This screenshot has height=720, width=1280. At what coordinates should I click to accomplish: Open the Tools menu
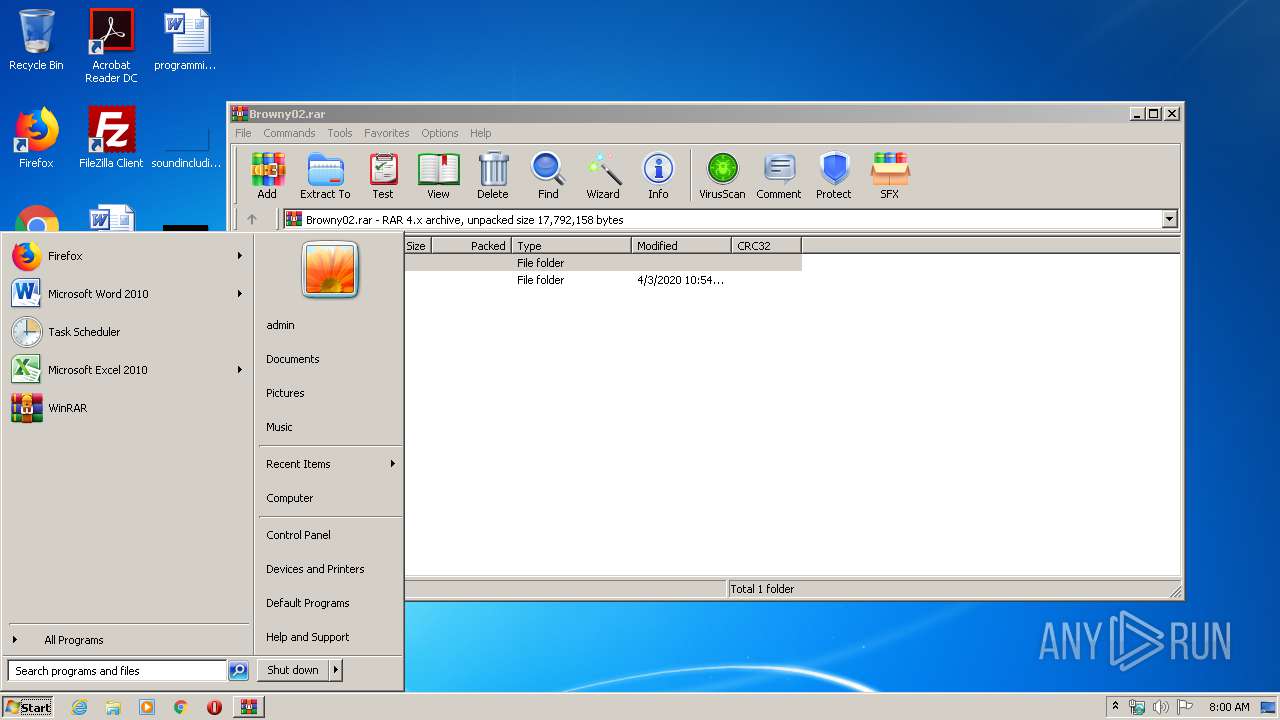(340, 133)
